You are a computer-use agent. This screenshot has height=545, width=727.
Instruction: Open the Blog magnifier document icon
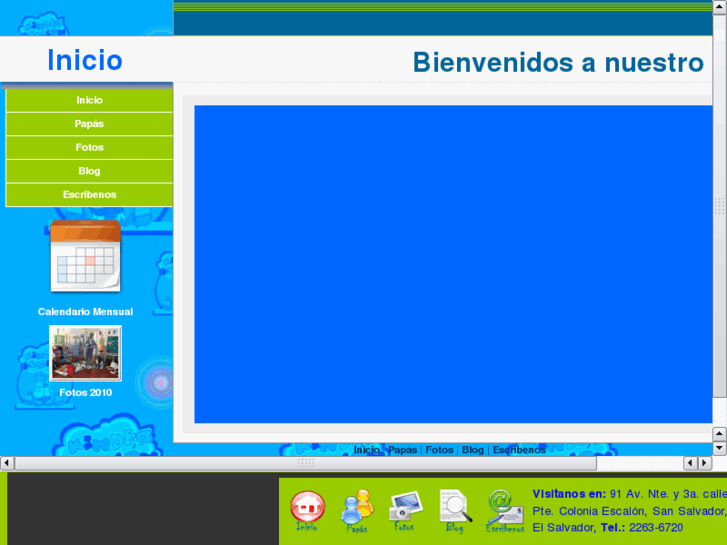tap(455, 510)
